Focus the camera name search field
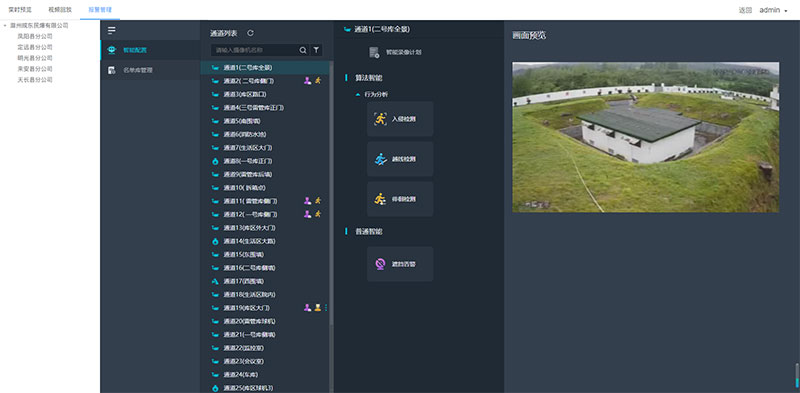800x393 pixels. (254, 50)
